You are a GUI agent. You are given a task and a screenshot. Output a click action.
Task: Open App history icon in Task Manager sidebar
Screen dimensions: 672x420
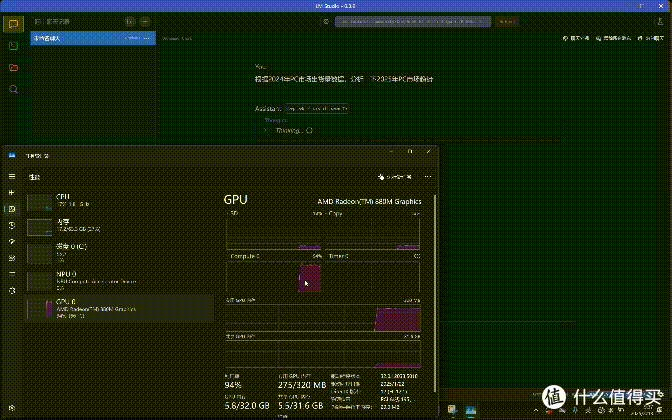point(12,225)
